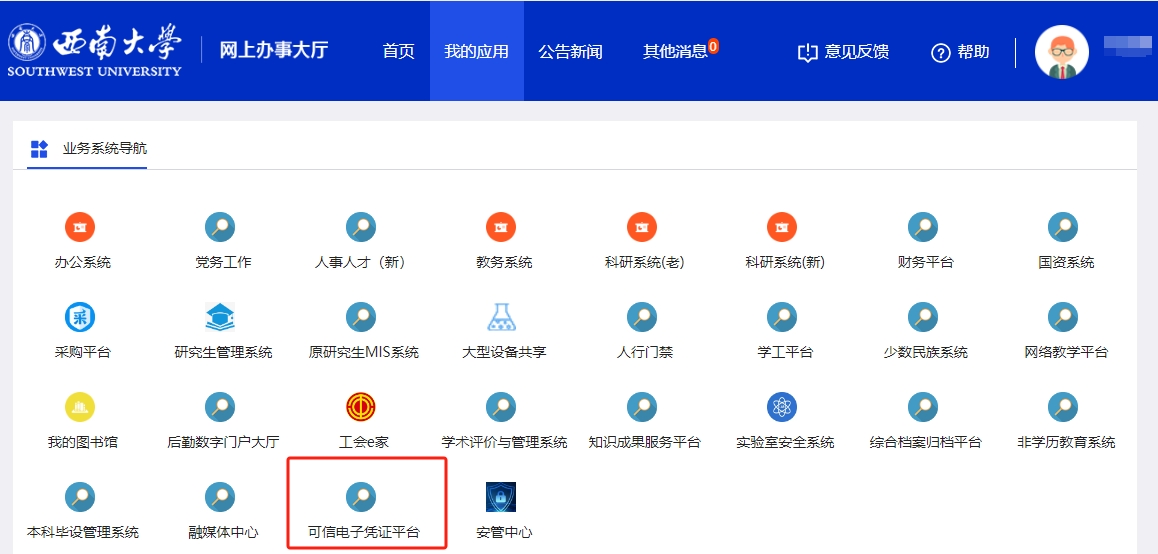View 其他消息 notifications

coord(676,52)
